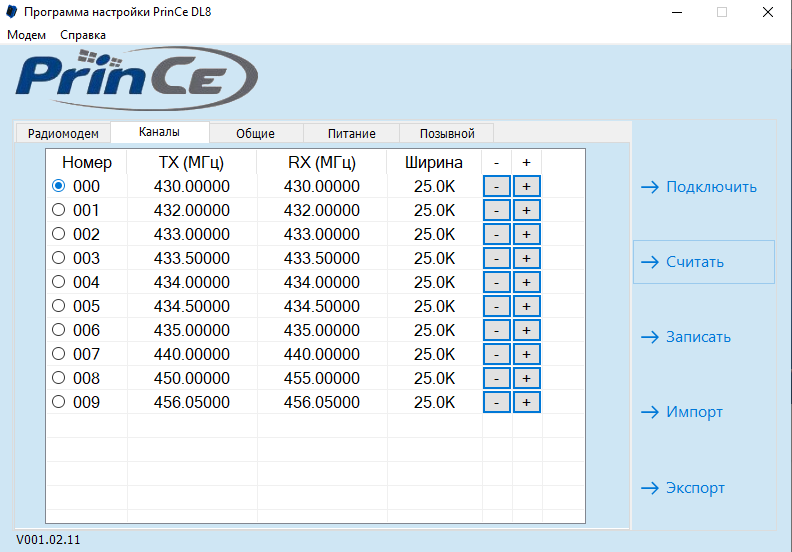Screen dimensions: 792x552
Task: Click plus button for channel 008
Action: click(x=526, y=378)
